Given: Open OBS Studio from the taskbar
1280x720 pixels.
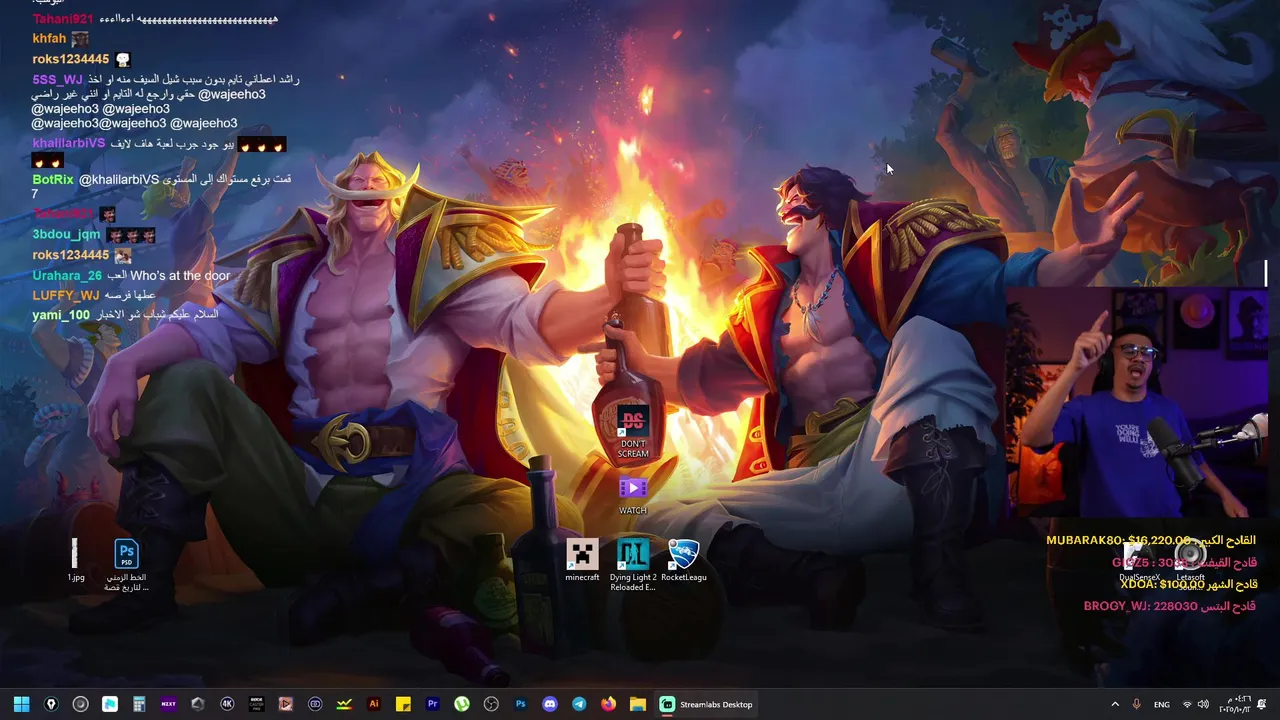Looking at the screenshot, I should (x=491, y=704).
